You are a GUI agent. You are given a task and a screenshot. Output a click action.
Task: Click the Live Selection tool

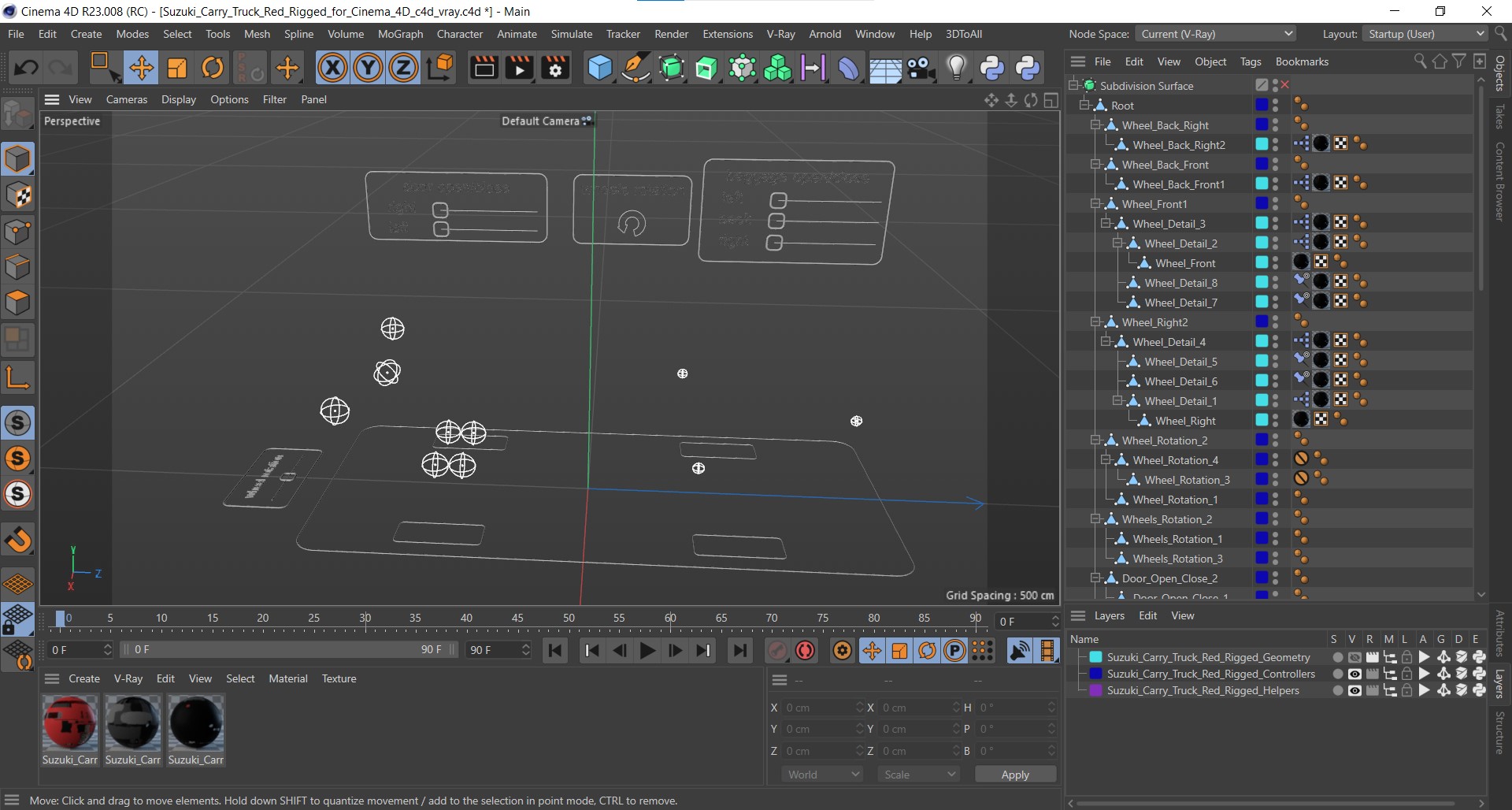click(x=103, y=68)
